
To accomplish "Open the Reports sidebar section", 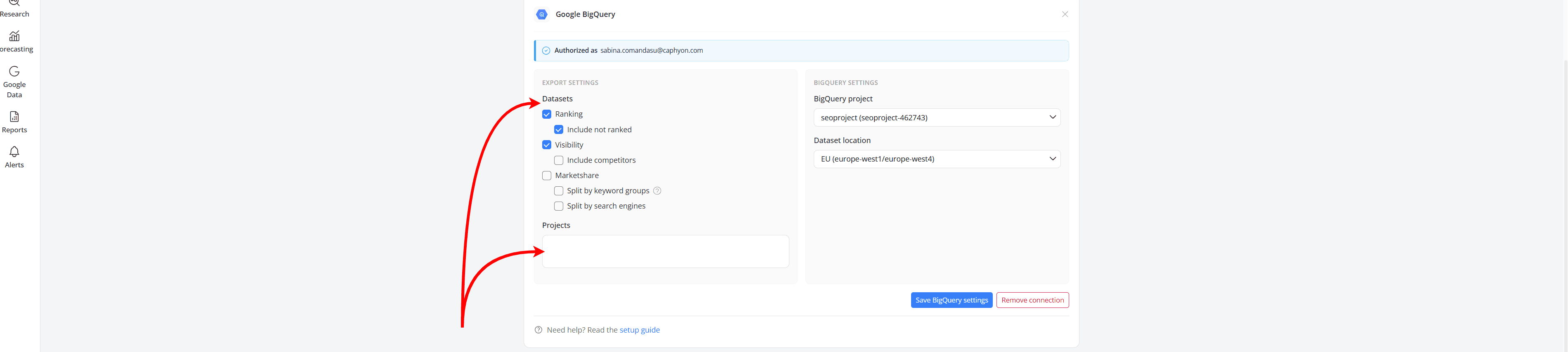I will 14,122.
